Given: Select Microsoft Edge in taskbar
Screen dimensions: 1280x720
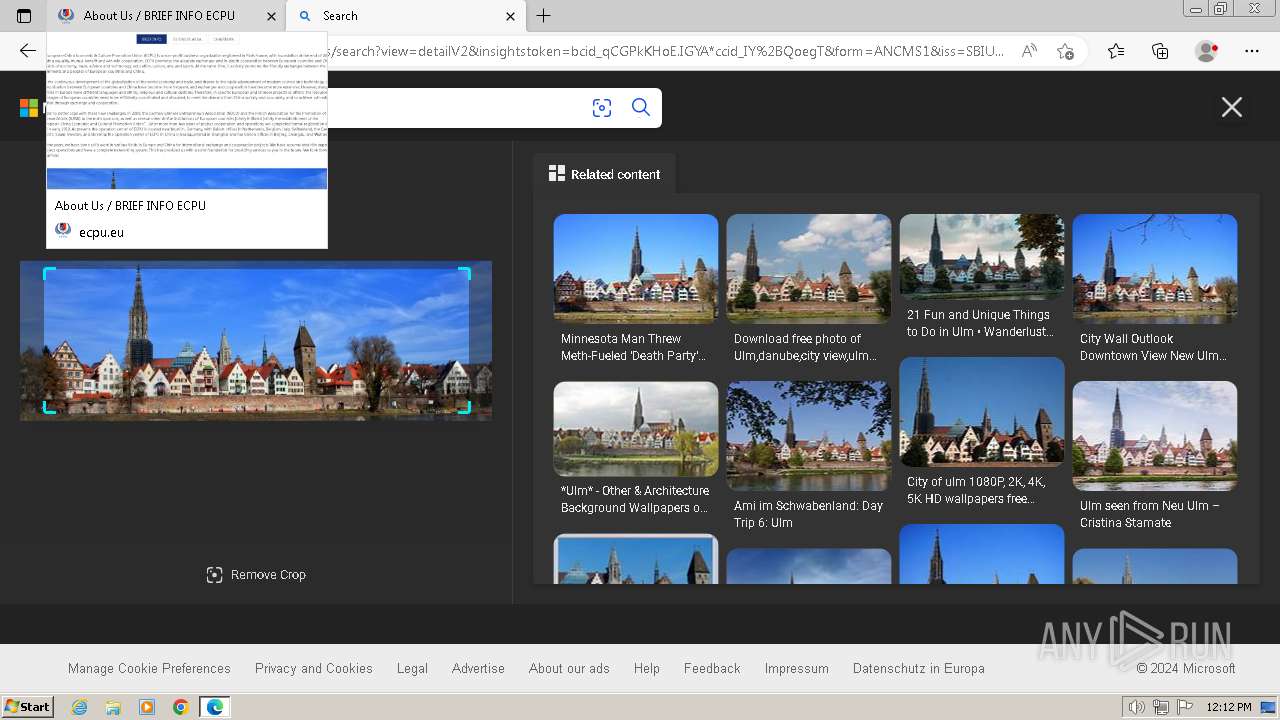Looking at the screenshot, I should click(214, 707).
